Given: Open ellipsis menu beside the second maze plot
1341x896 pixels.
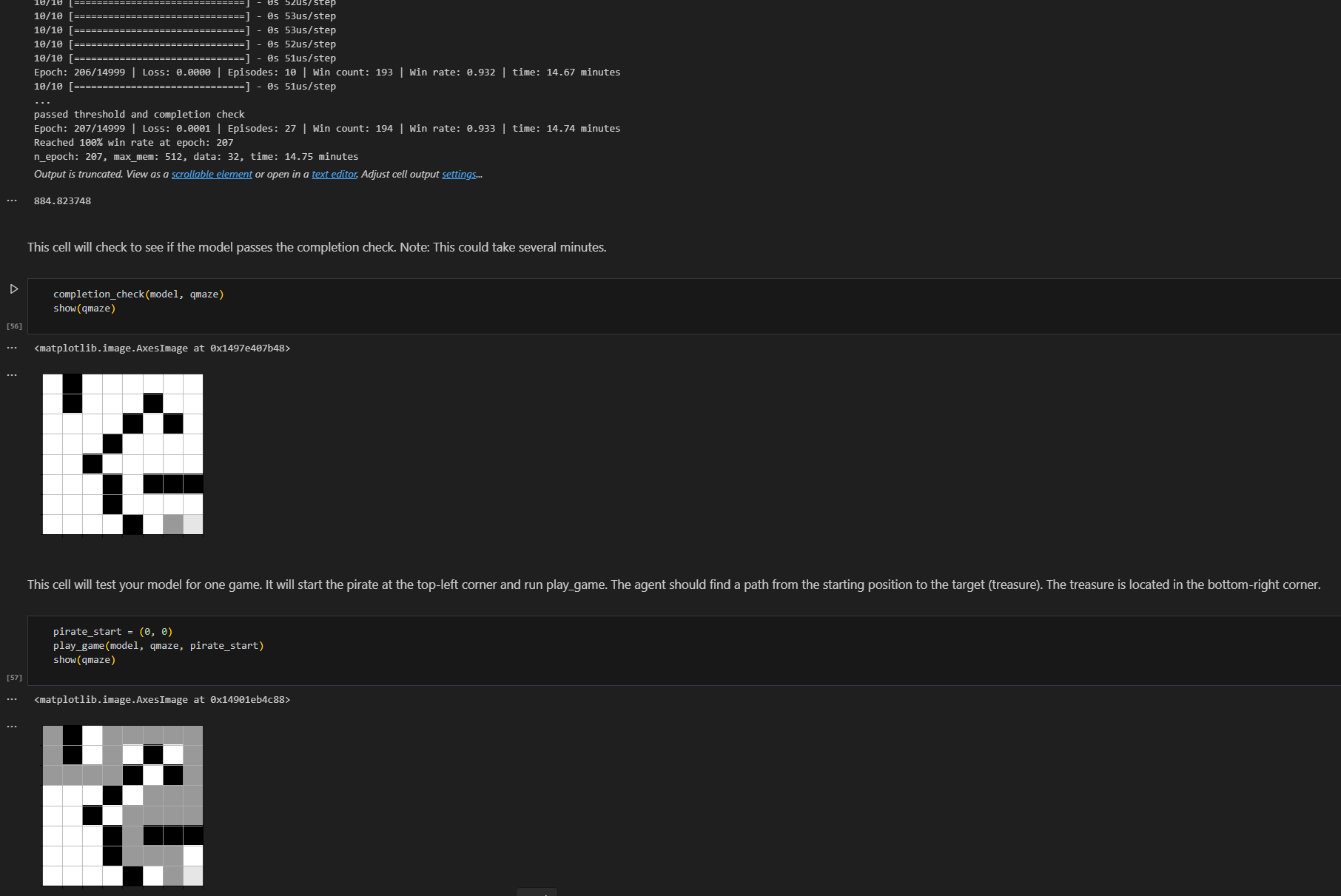Looking at the screenshot, I should coord(12,727).
